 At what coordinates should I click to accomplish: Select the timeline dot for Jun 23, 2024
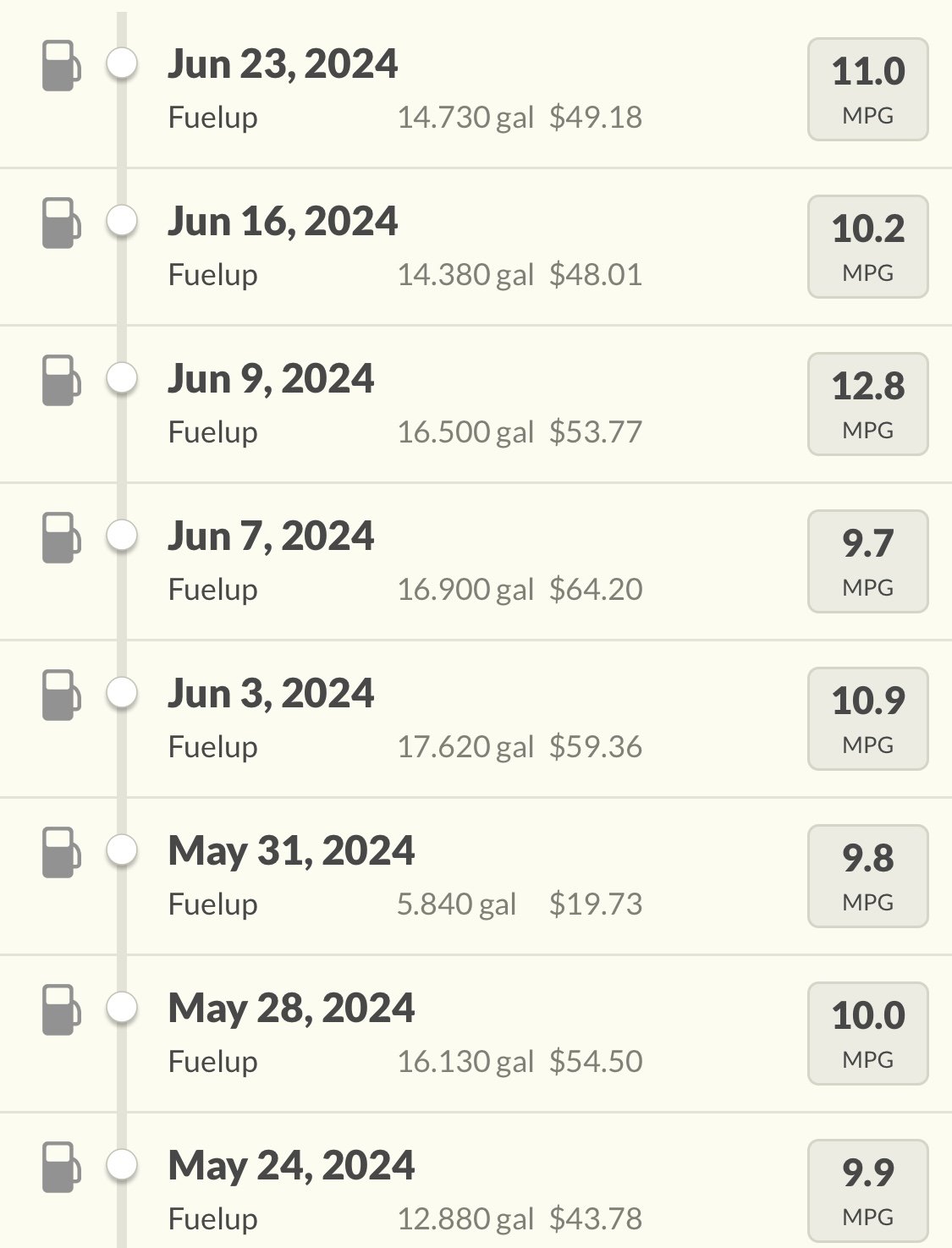pos(122,63)
